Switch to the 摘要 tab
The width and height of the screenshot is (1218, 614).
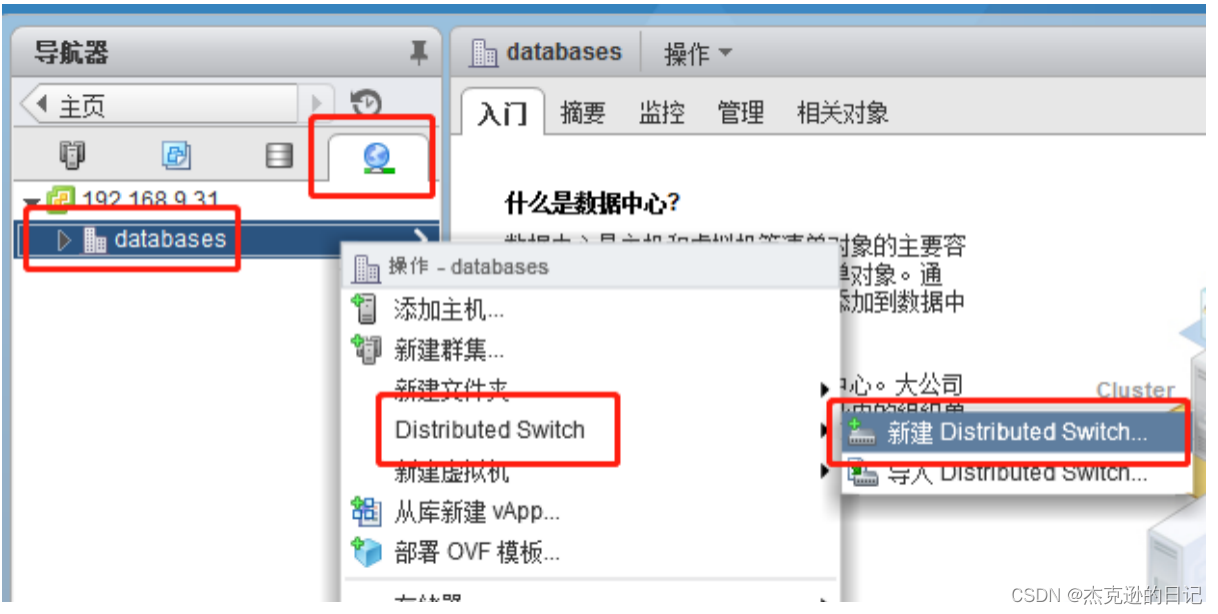point(583,112)
